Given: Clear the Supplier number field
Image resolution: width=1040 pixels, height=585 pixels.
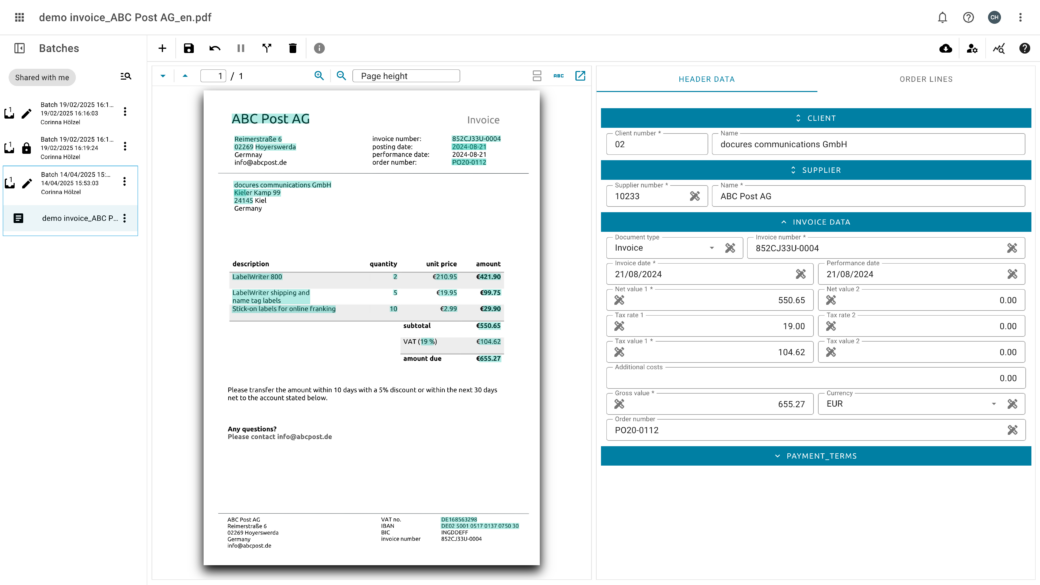Looking at the screenshot, I should pyautogui.click(x=694, y=196).
